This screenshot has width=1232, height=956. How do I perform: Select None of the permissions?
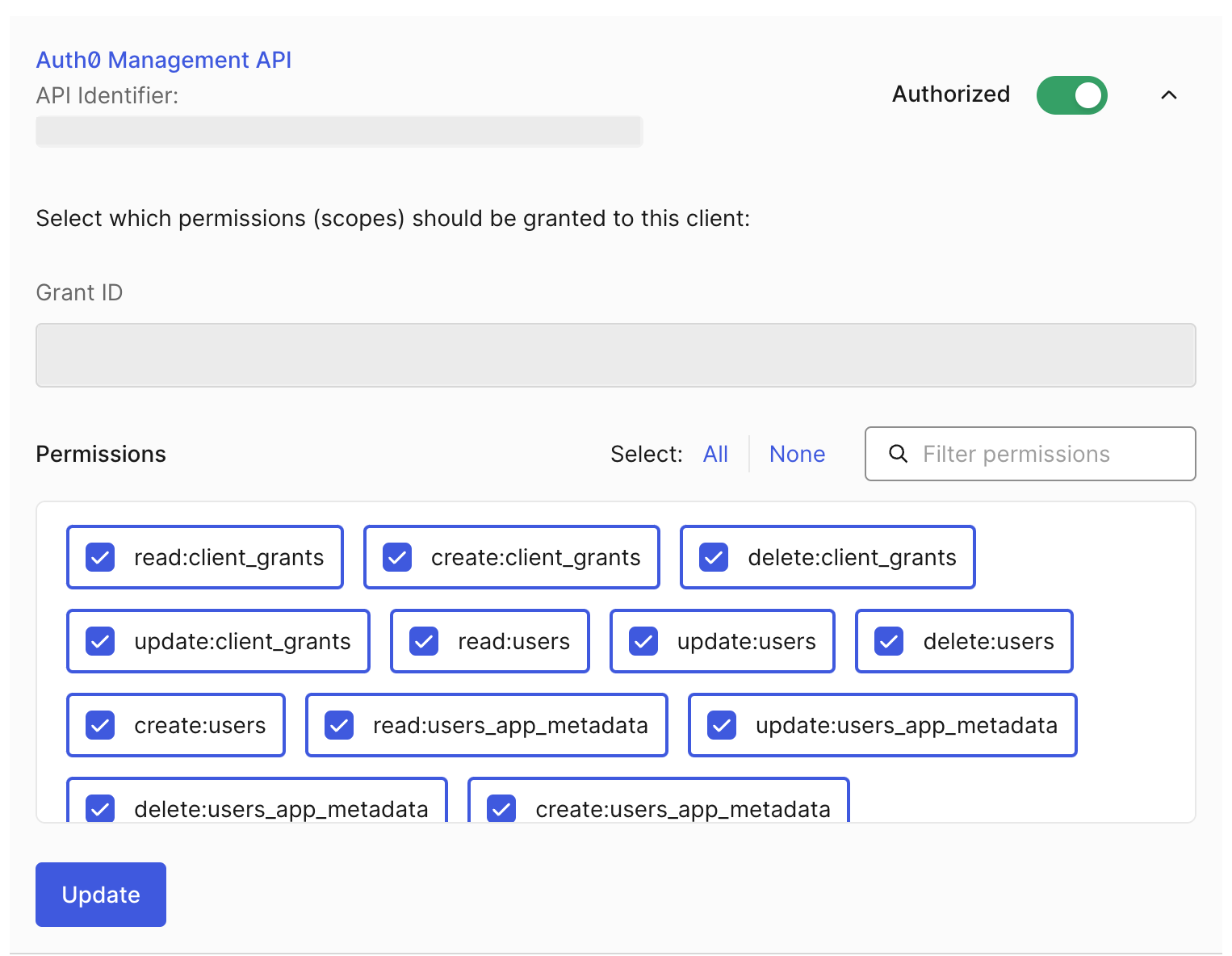click(797, 454)
